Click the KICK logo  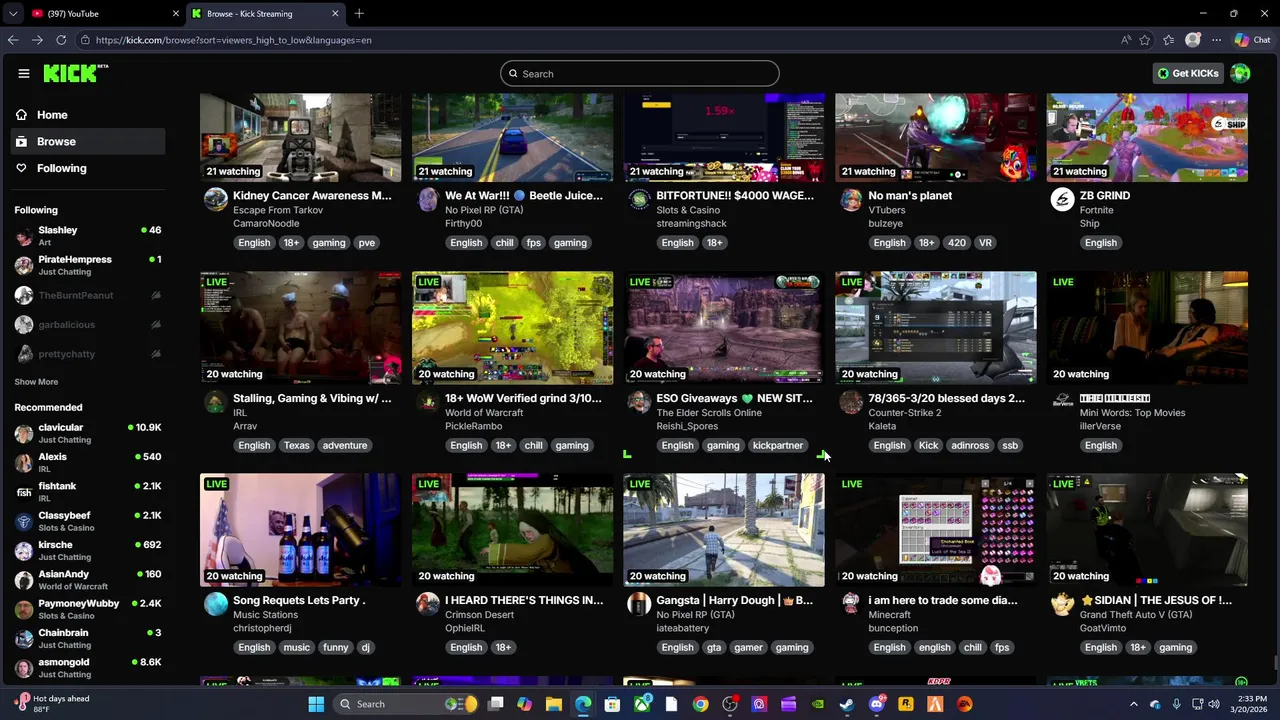coord(75,73)
